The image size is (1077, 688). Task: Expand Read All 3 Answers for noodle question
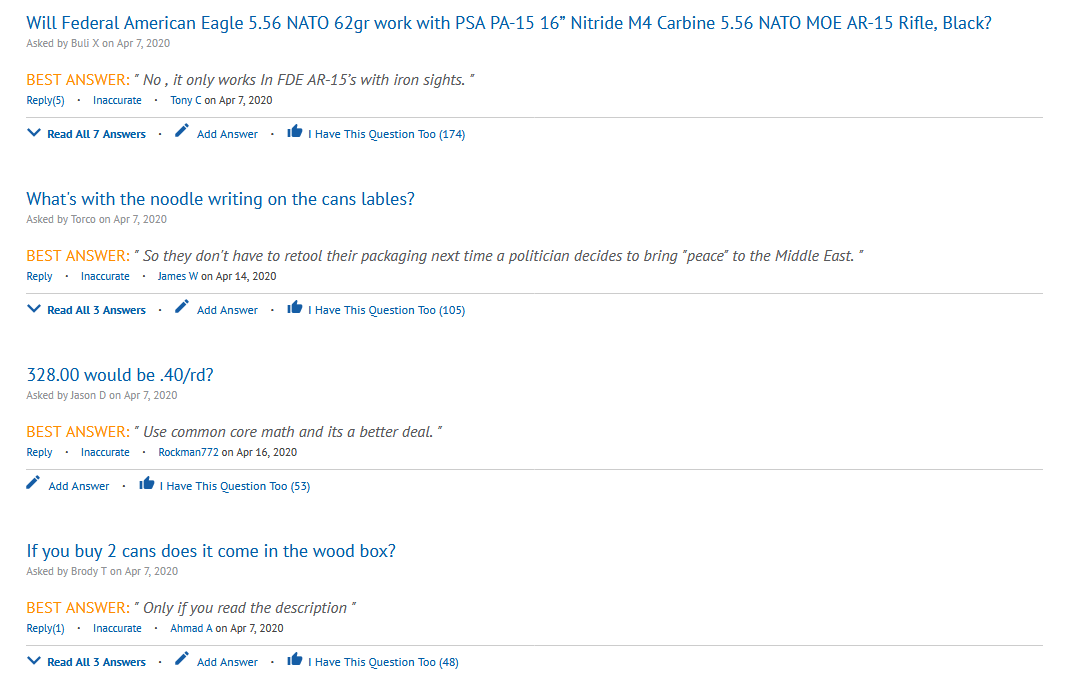pos(34,308)
